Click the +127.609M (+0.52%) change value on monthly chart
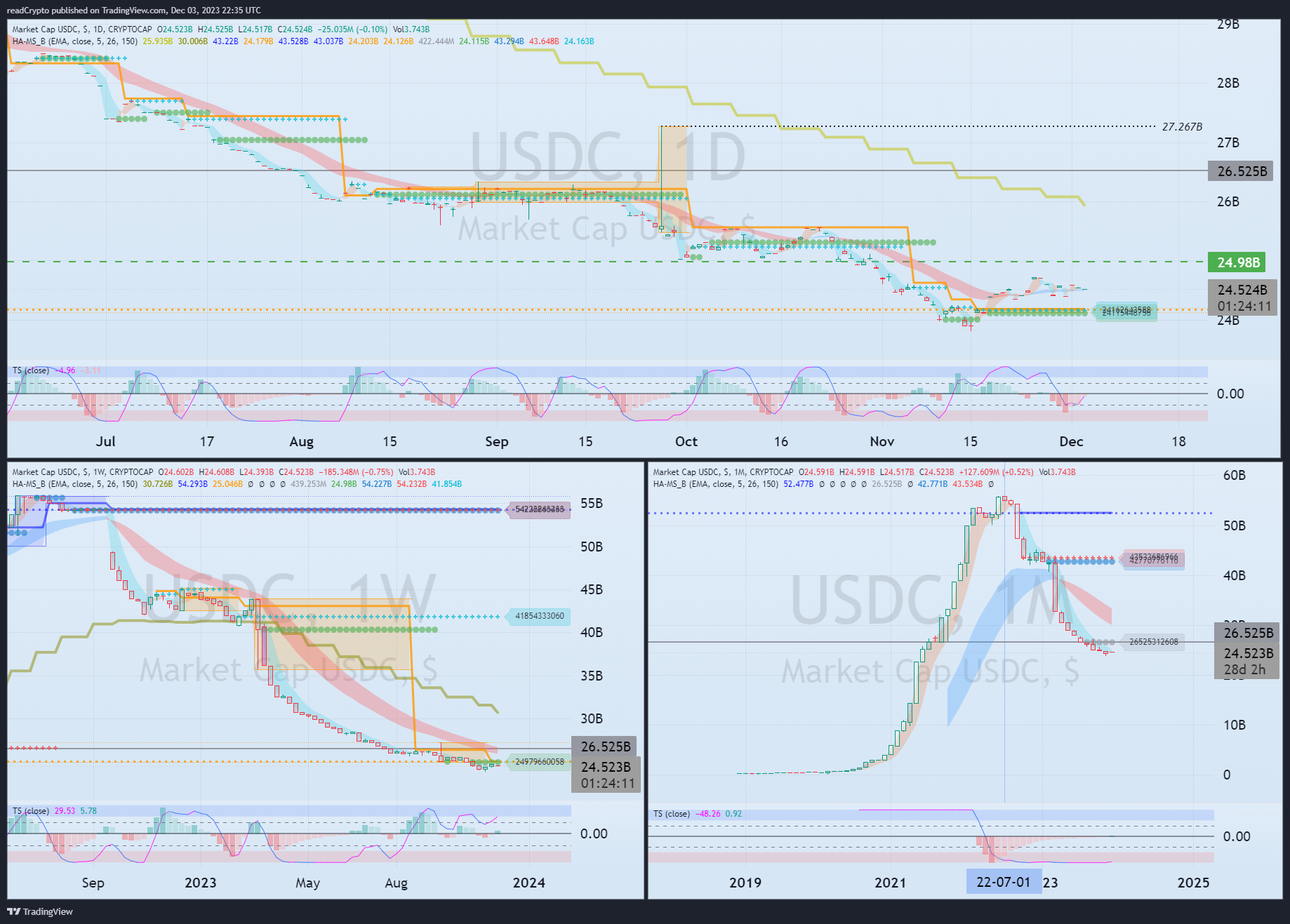Image resolution: width=1290 pixels, height=924 pixels. (997, 472)
